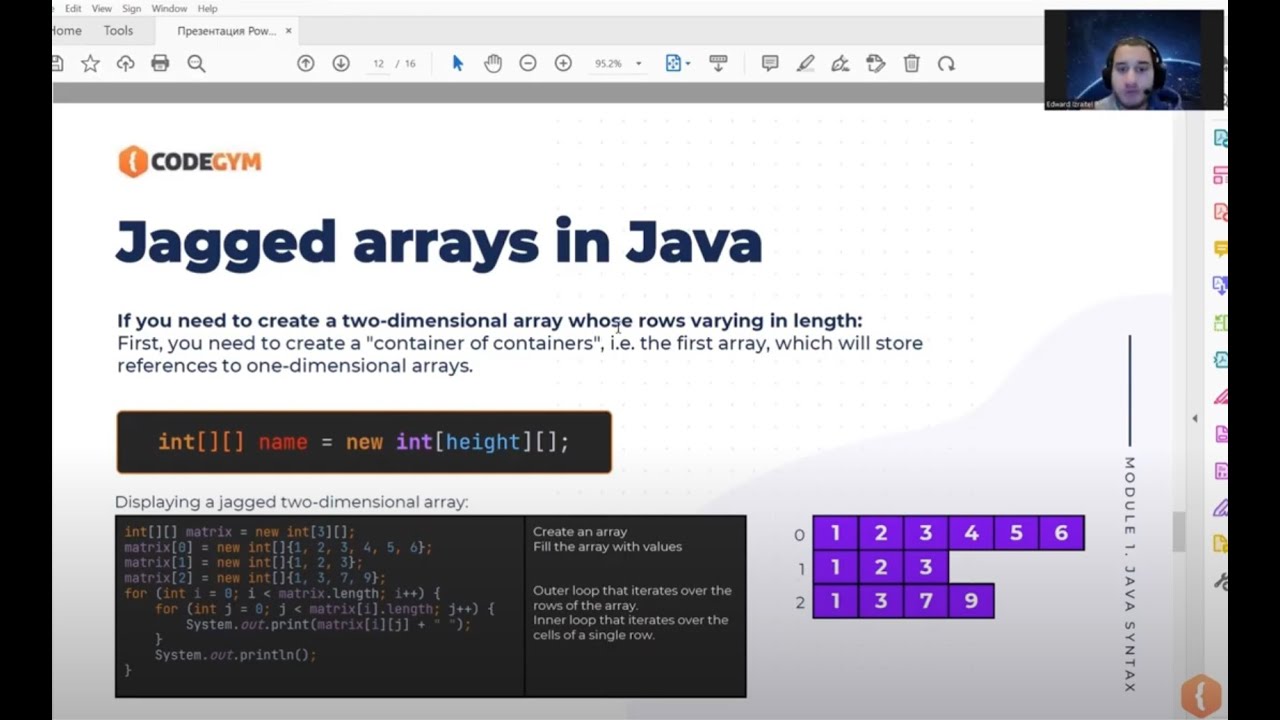Go to next page with down arrow

pyautogui.click(x=341, y=63)
